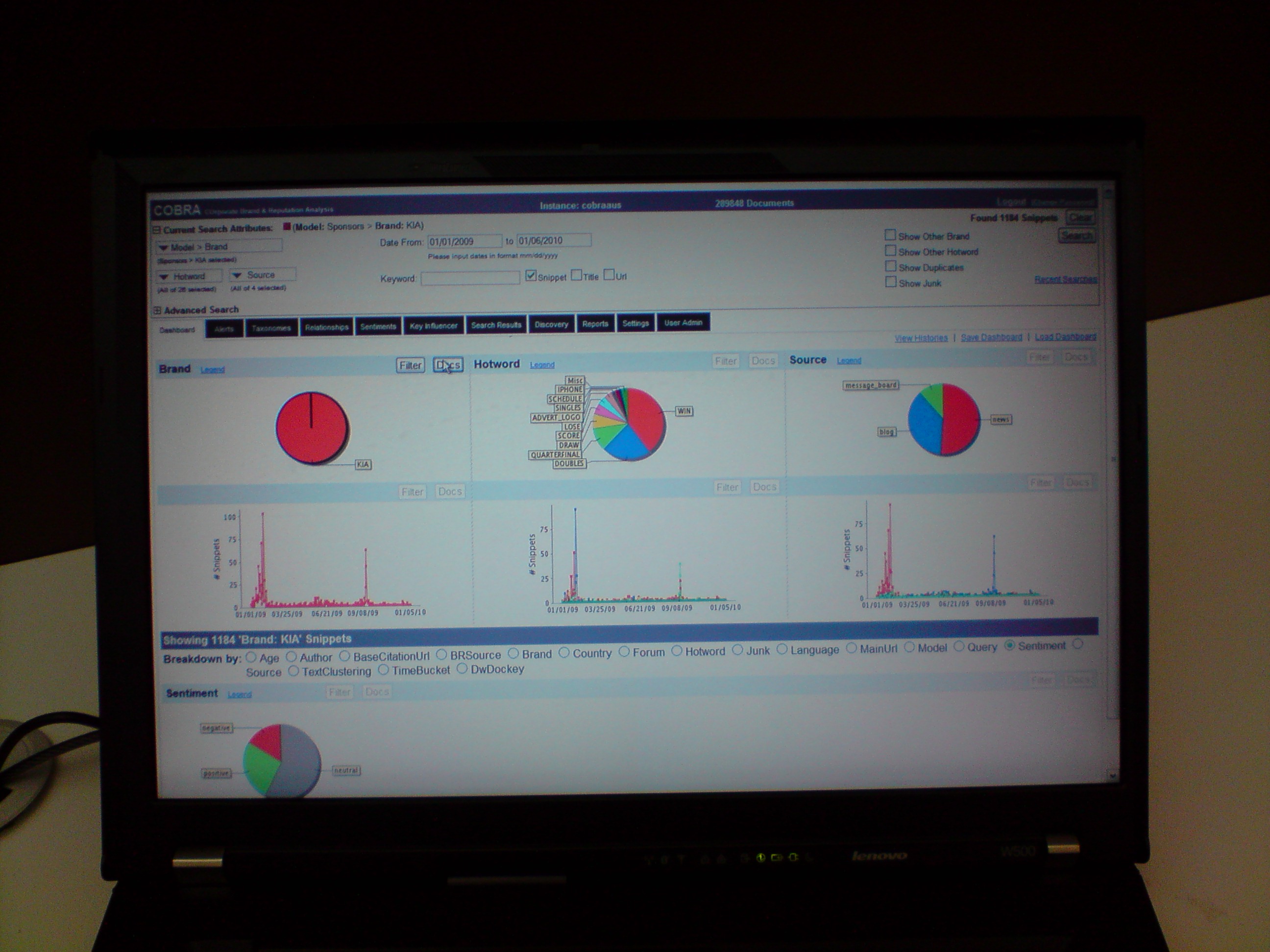
Task: Click the Logout link in header
Action: tap(1011, 202)
